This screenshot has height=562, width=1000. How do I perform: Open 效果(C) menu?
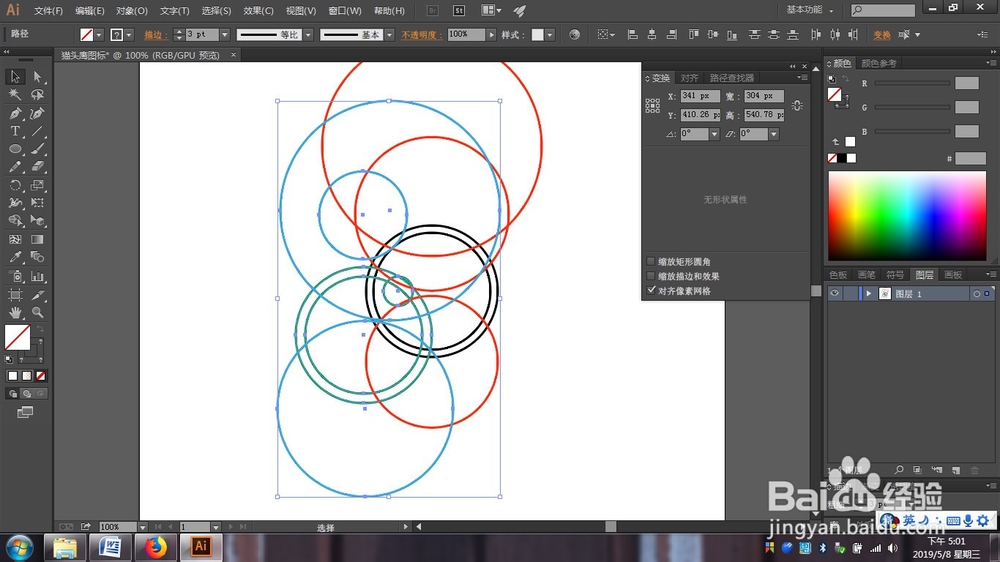[258, 11]
